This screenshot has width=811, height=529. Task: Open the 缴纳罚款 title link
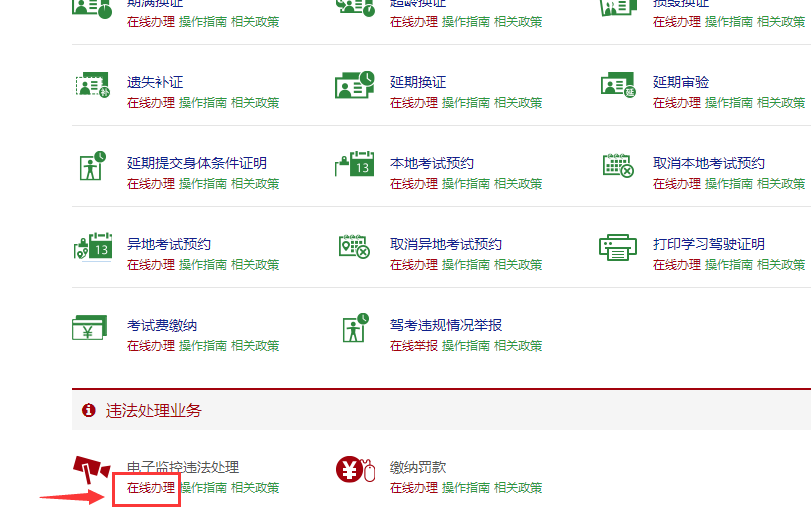click(x=418, y=467)
